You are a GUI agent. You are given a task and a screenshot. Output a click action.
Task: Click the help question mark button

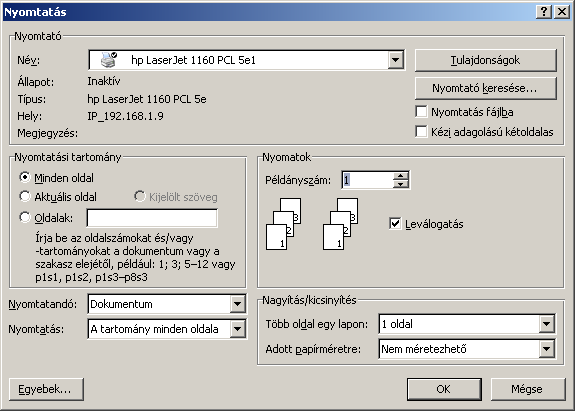click(544, 12)
